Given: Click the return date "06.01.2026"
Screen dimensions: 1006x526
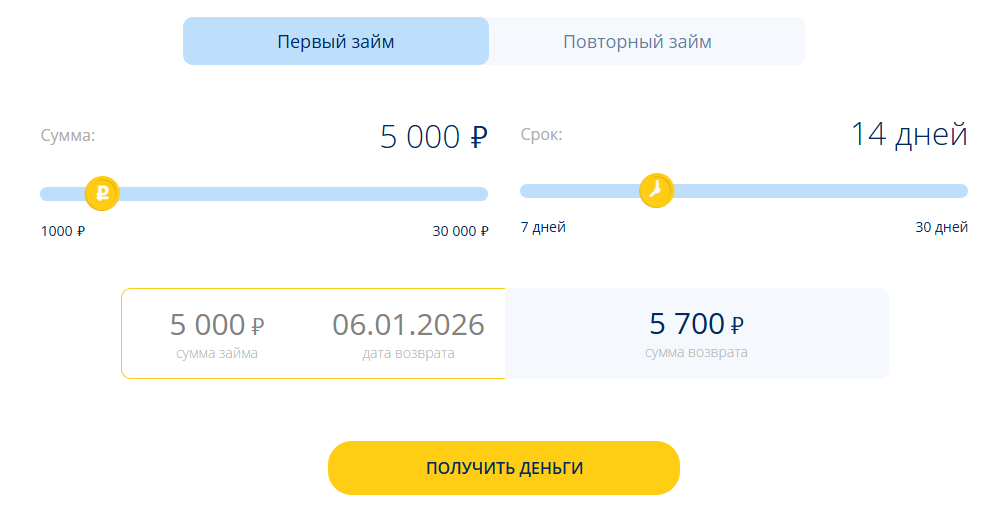Looking at the screenshot, I should 408,325.
